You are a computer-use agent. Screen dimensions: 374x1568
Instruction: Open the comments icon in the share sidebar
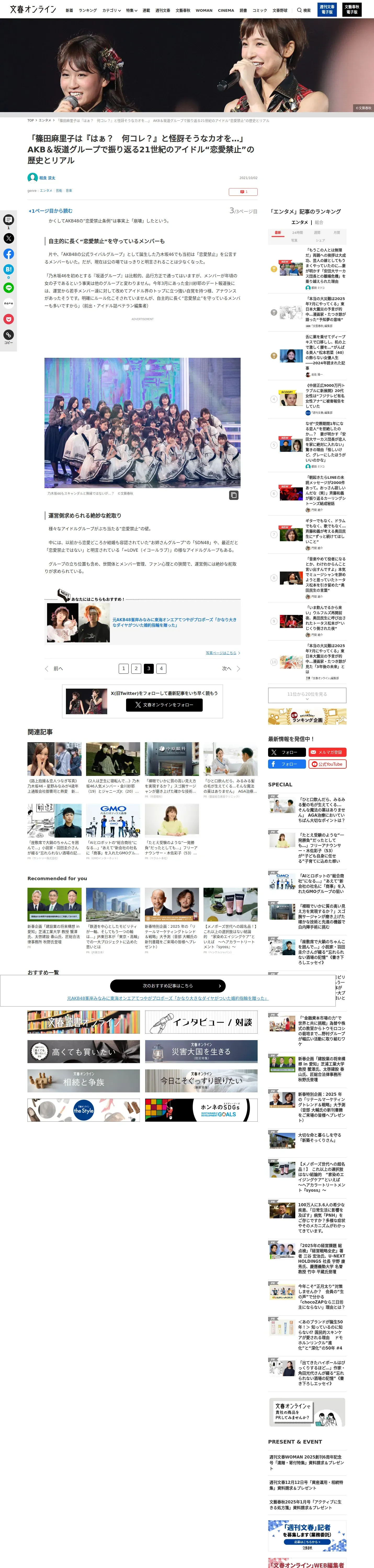(x=9, y=220)
